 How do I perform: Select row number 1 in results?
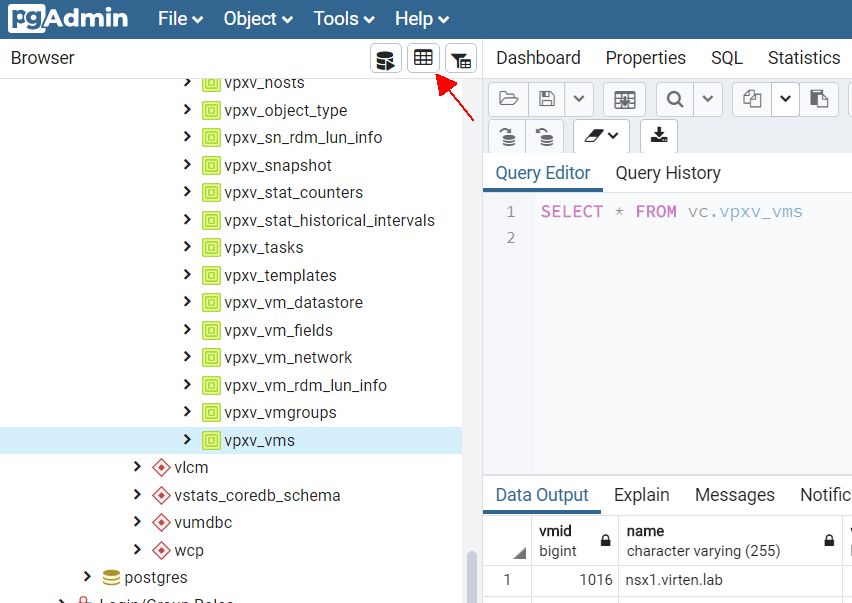tap(507, 580)
